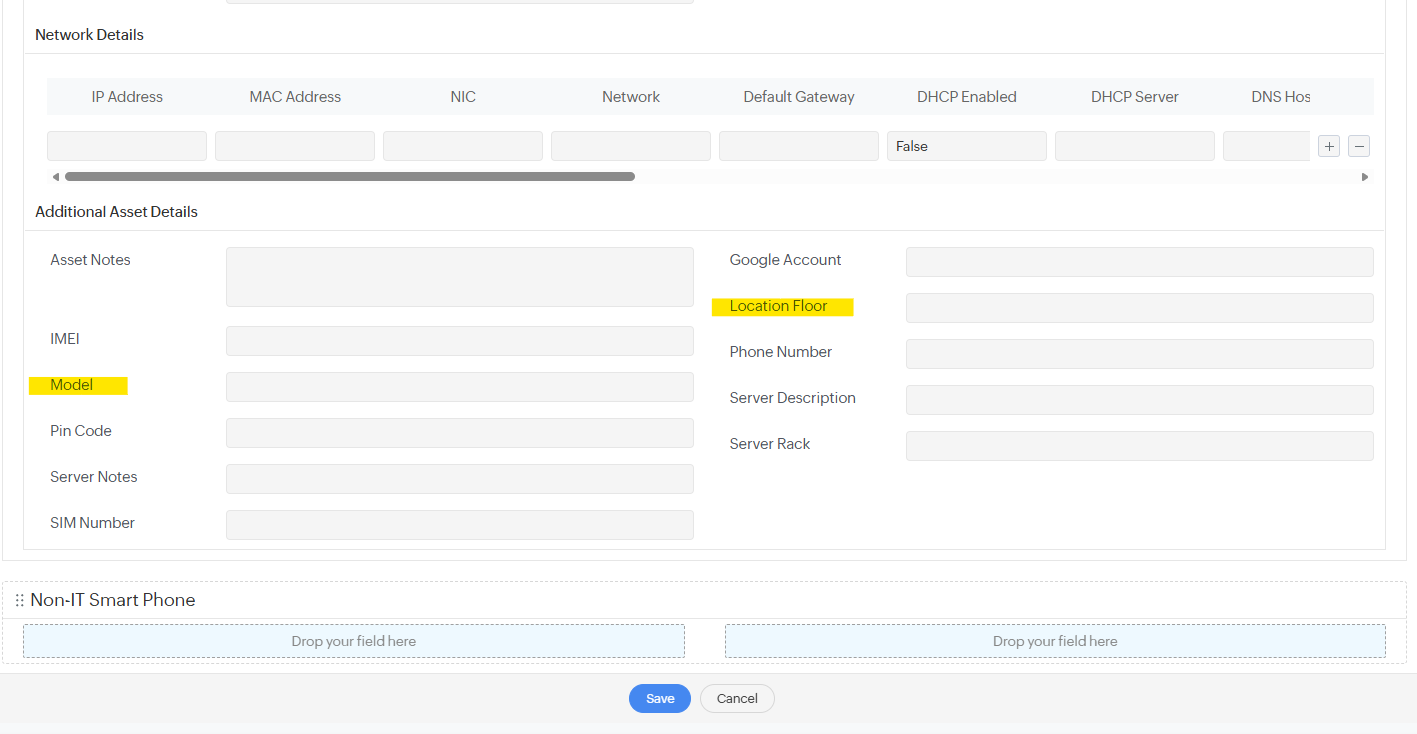Click the 'Server Description' field label
Screen dimensions: 1417x734
coord(793,398)
